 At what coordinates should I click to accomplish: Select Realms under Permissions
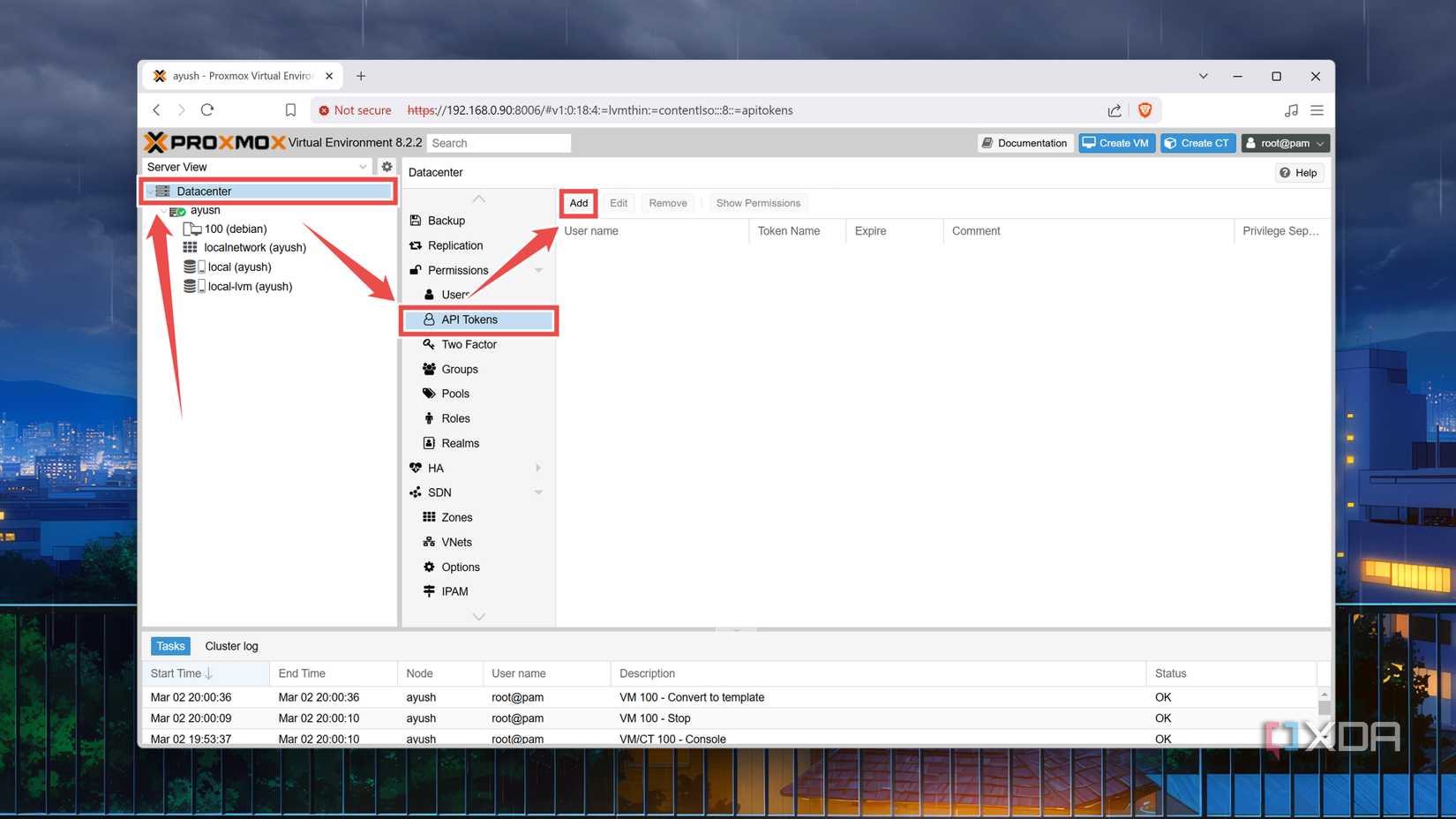(460, 443)
